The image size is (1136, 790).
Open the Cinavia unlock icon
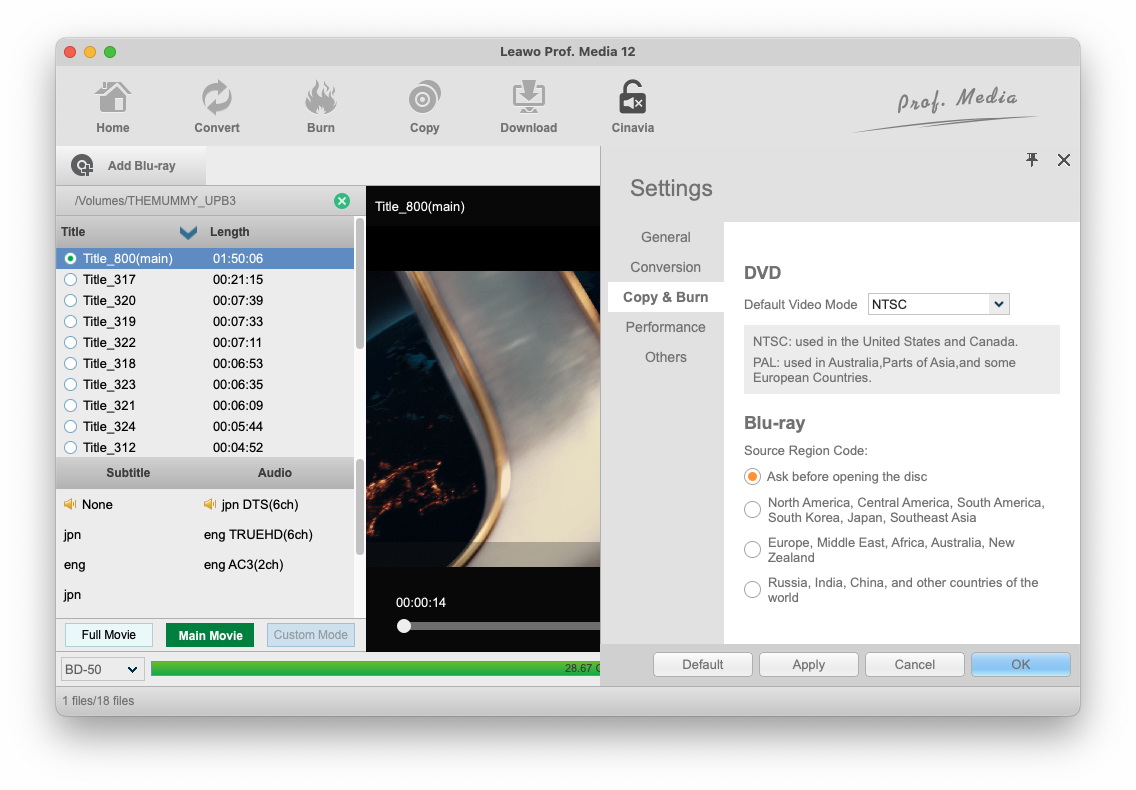point(632,100)
